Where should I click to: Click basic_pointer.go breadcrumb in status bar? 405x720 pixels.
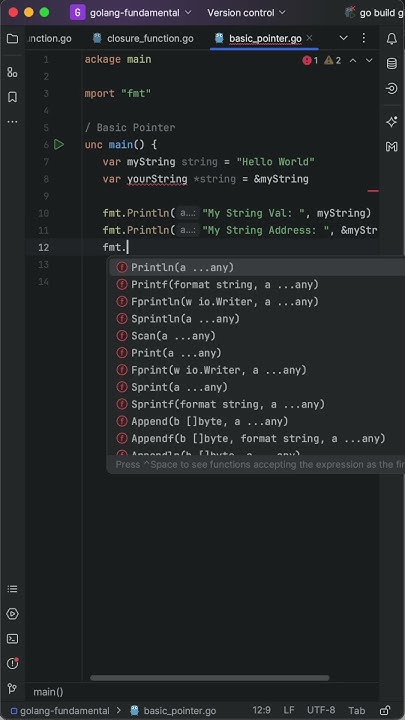tap(173, 711)
